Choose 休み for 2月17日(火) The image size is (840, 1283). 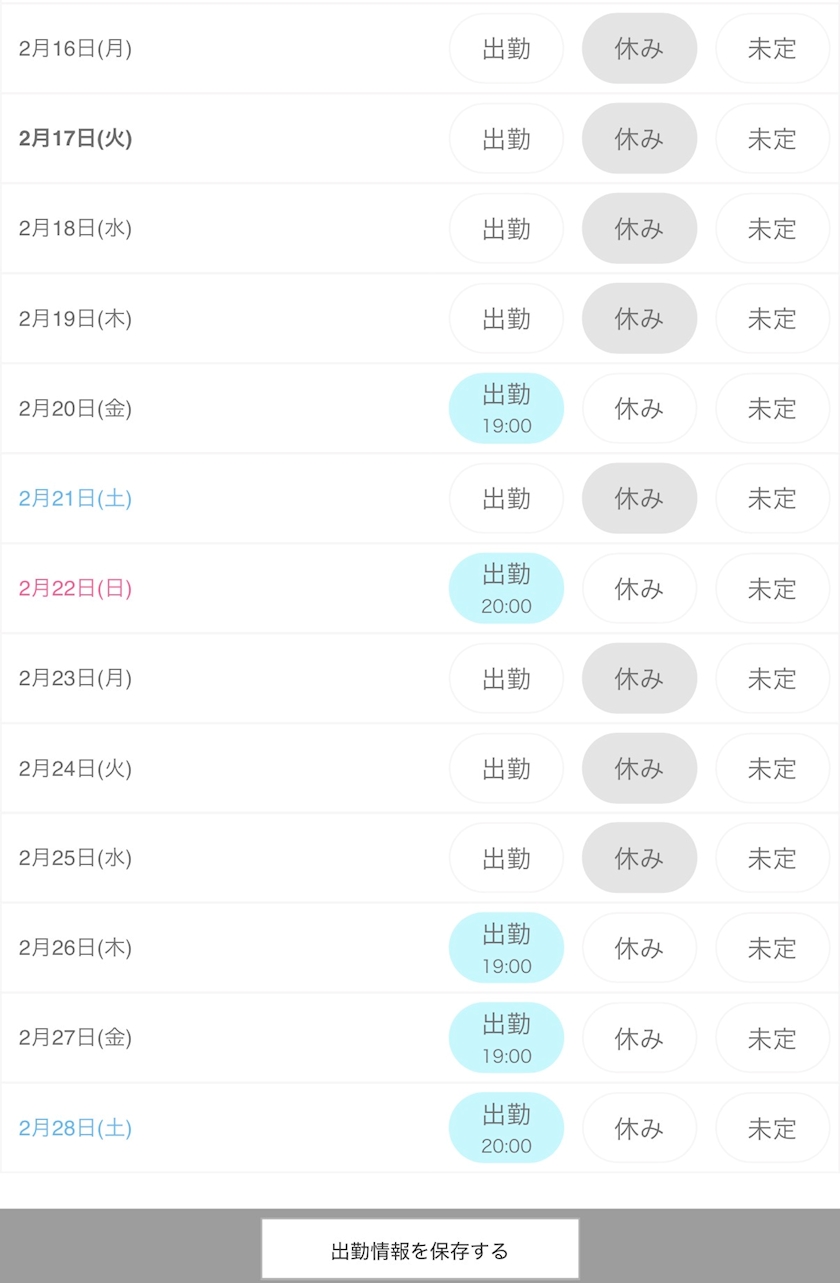coord(639,139)
